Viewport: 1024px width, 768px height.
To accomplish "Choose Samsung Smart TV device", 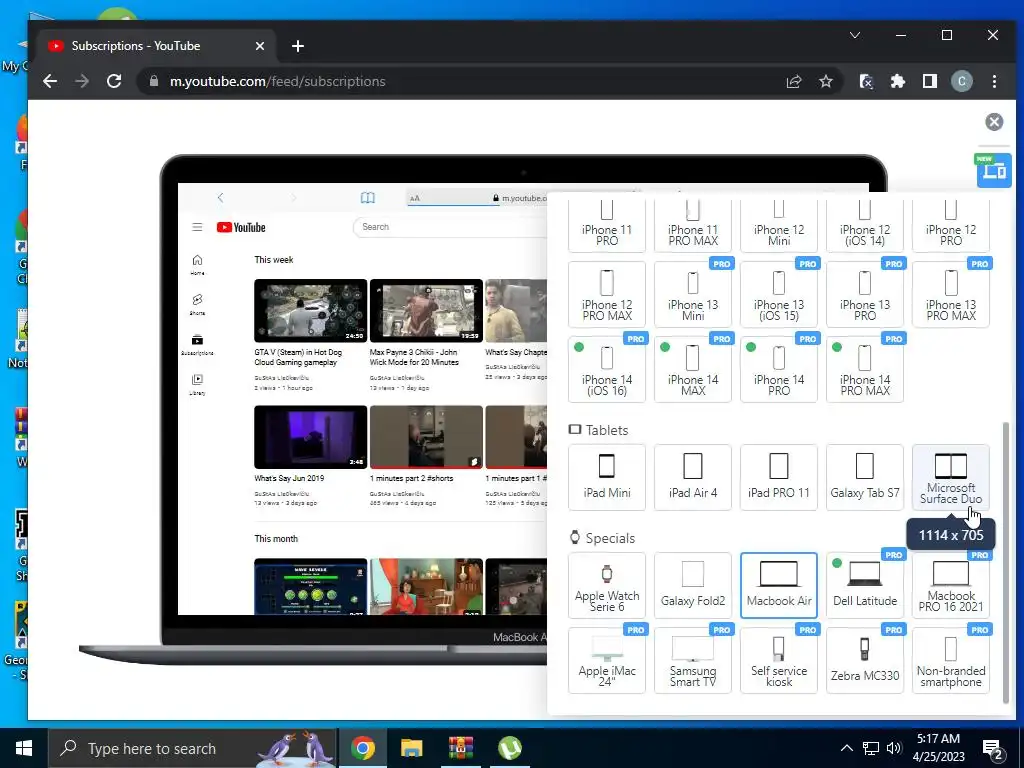I will tap(693, 660).
